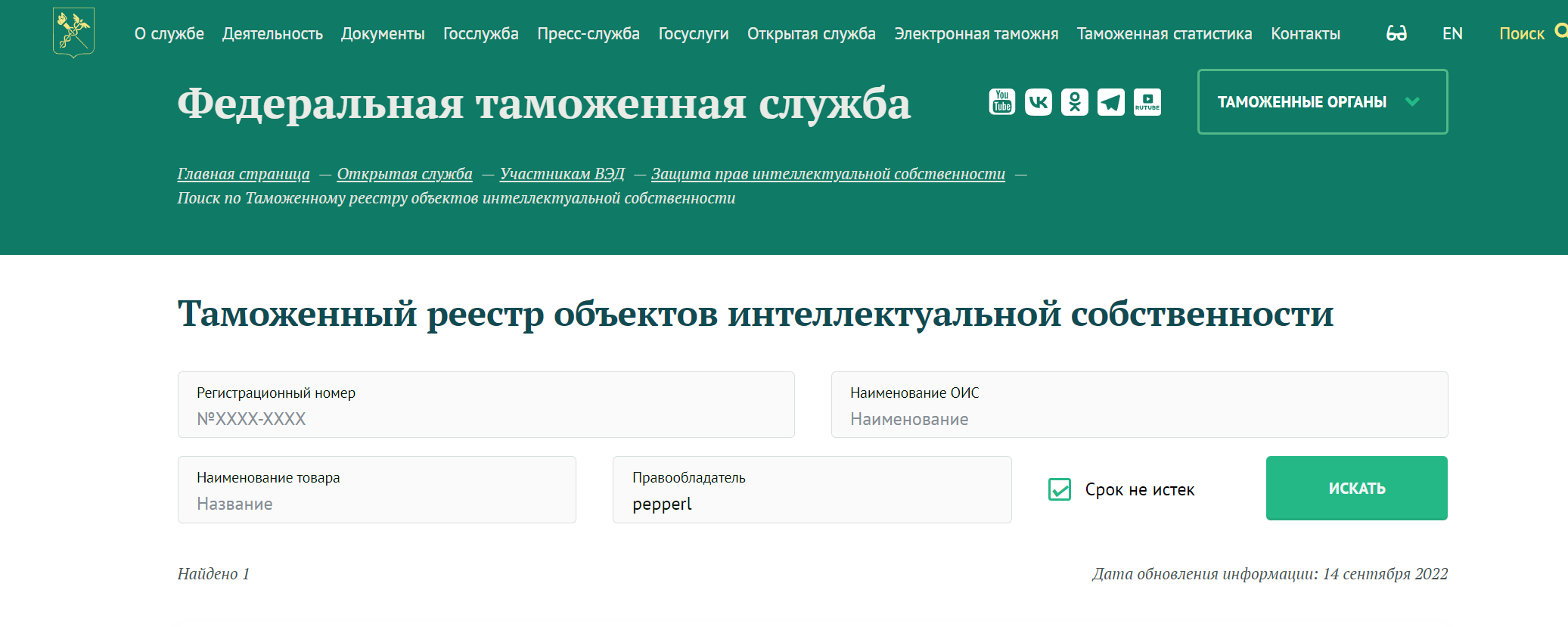The height and width of the screenshot is (627, 1568).
Task: Open the YouTube channel icon
Action: [1002, 102]
